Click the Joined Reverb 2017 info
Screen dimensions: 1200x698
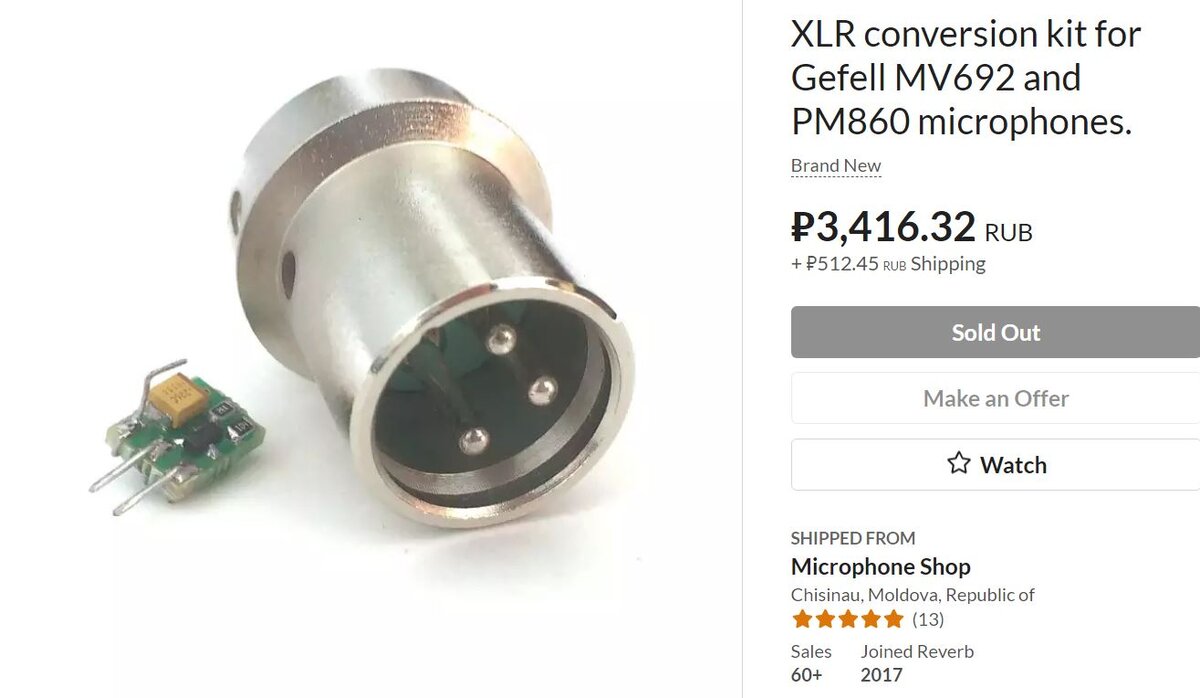(x=917, y=663)
